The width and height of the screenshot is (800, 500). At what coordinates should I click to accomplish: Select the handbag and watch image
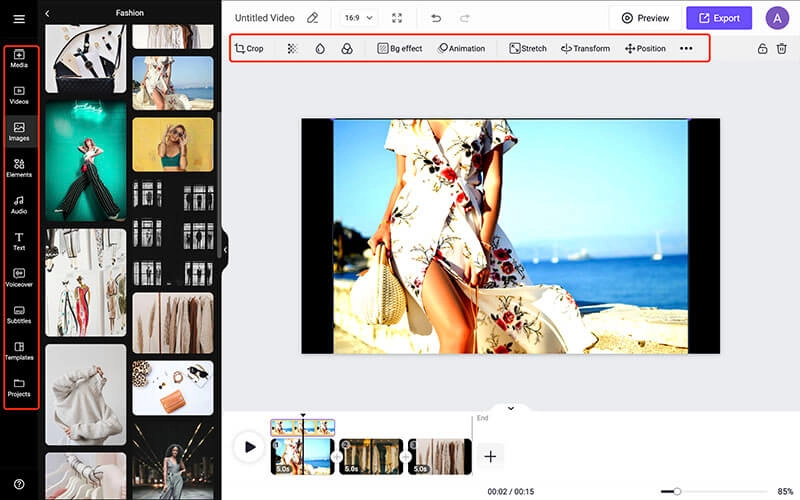86,59
